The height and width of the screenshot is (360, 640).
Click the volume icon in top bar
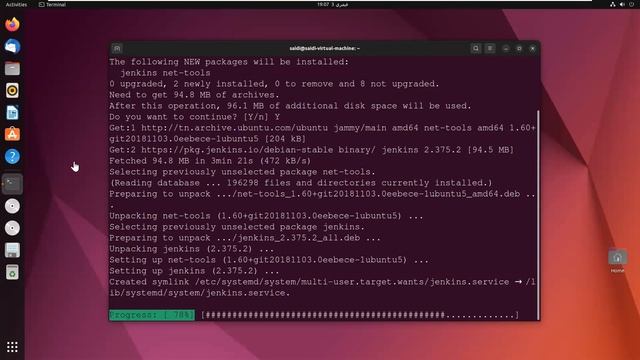622,4
